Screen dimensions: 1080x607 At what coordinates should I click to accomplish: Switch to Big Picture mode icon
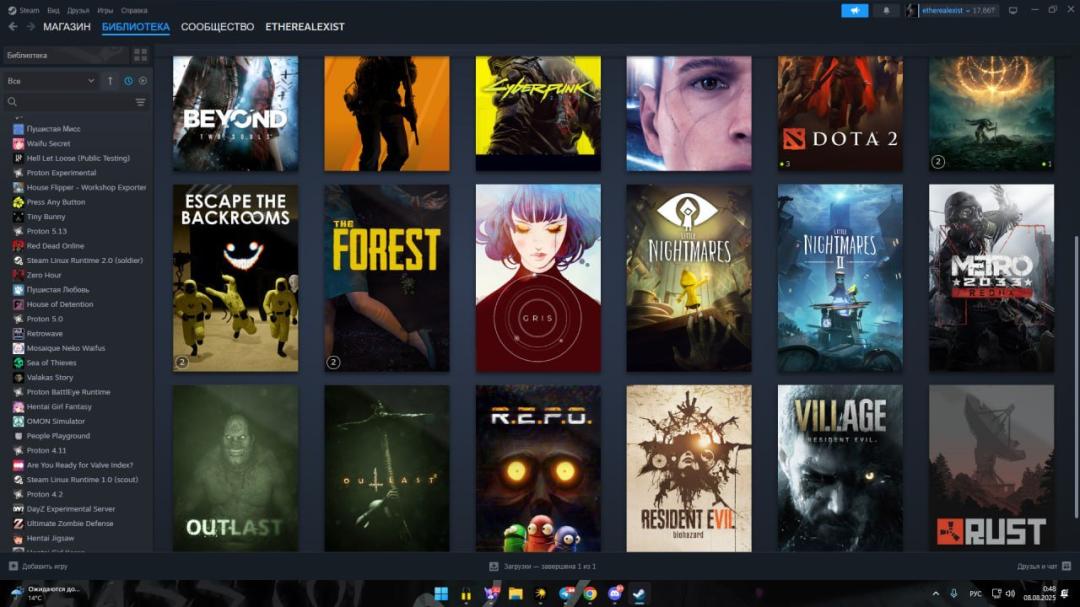tap(1012, 10)
